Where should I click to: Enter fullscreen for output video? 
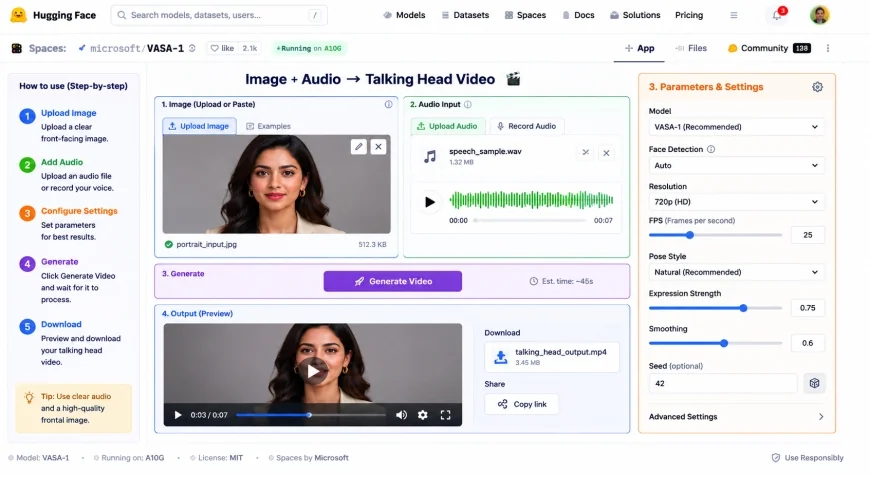click(445, 415)
